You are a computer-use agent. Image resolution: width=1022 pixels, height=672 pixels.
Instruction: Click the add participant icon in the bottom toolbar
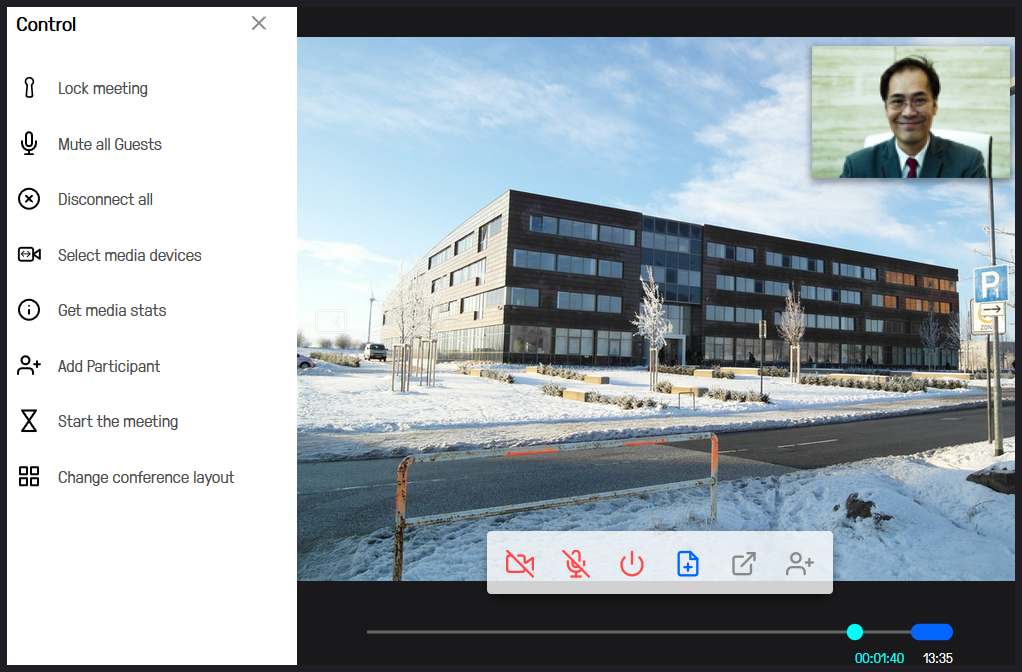(799, 564)
